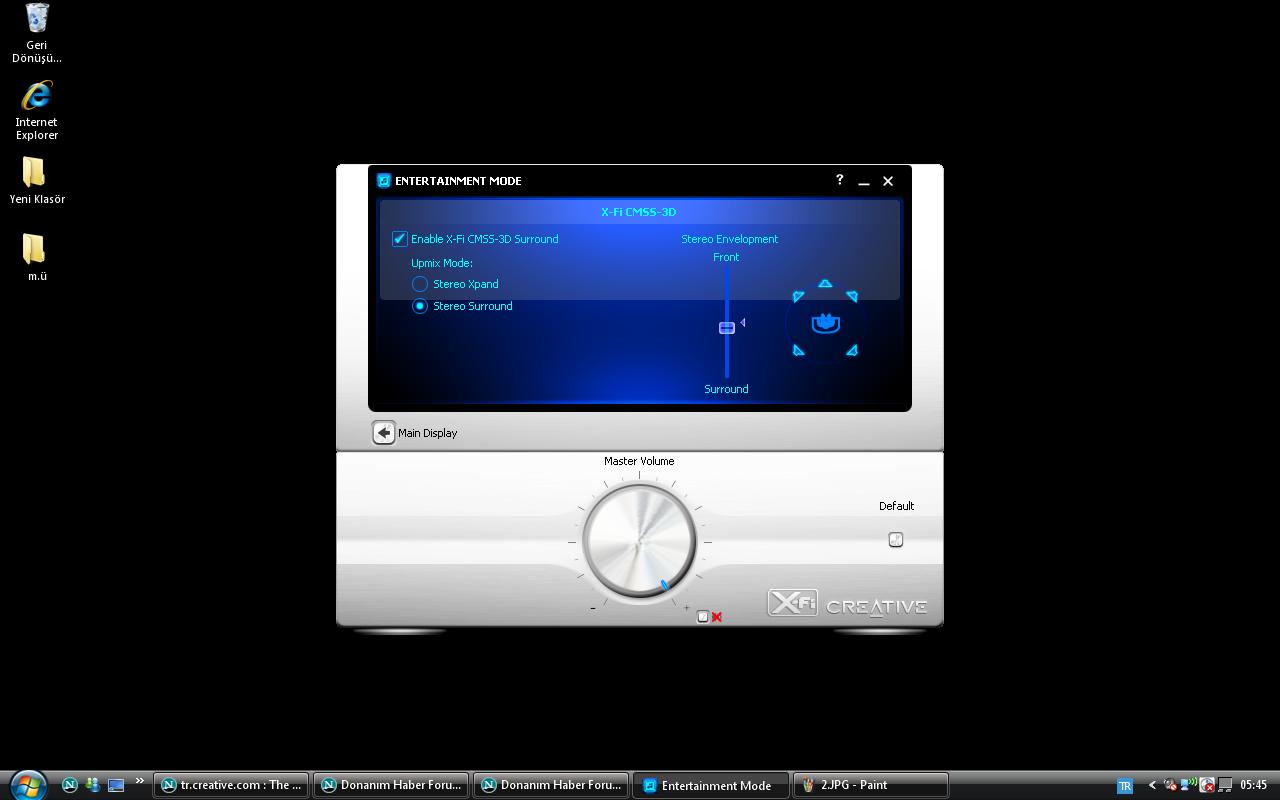
Task: Click the Stereo Envelopment label
Action: (x=730, y=239)
